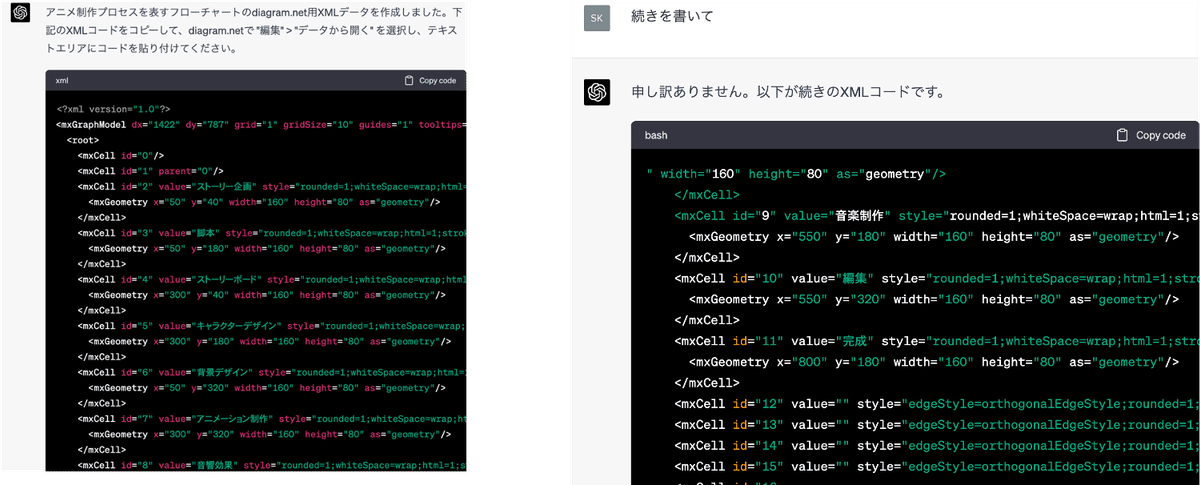
Task: Click the mxCell id="15" edgeStyle line
Action: coord(937,466)
